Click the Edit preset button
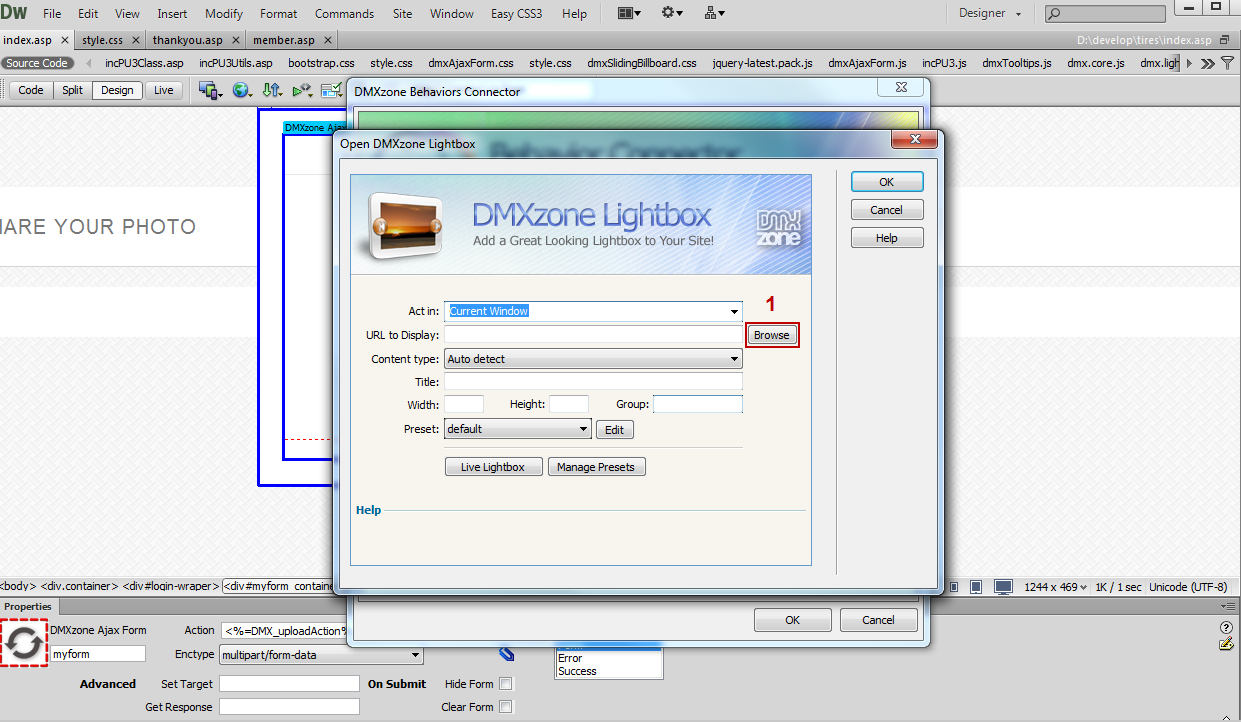 [x=615, y=430]
